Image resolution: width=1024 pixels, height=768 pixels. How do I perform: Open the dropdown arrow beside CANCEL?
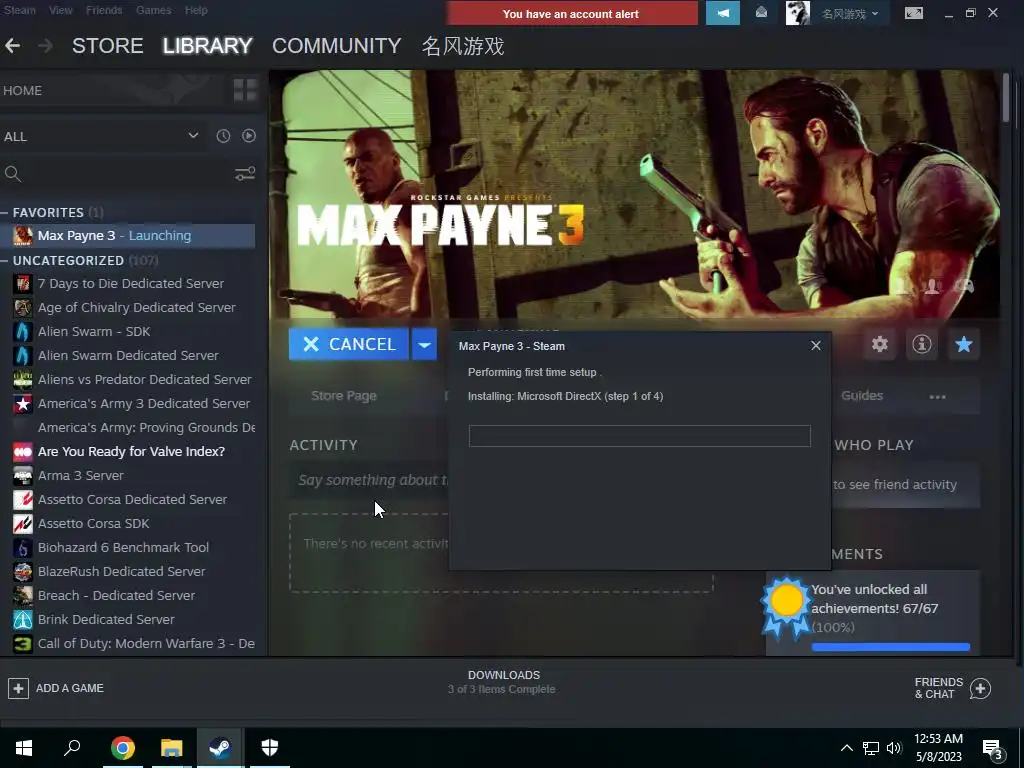click(x=424, y=344)
